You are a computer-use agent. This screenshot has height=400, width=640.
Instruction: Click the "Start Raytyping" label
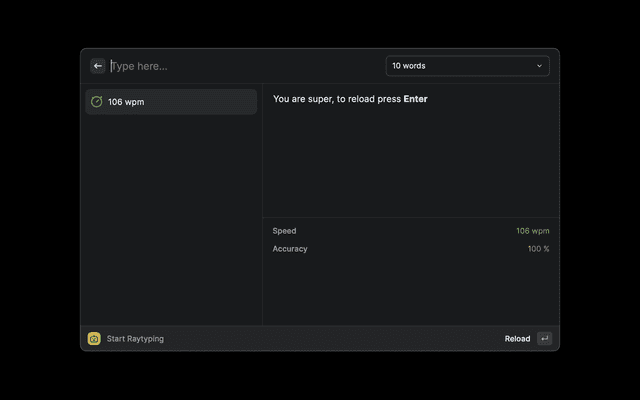click(135, 339)
